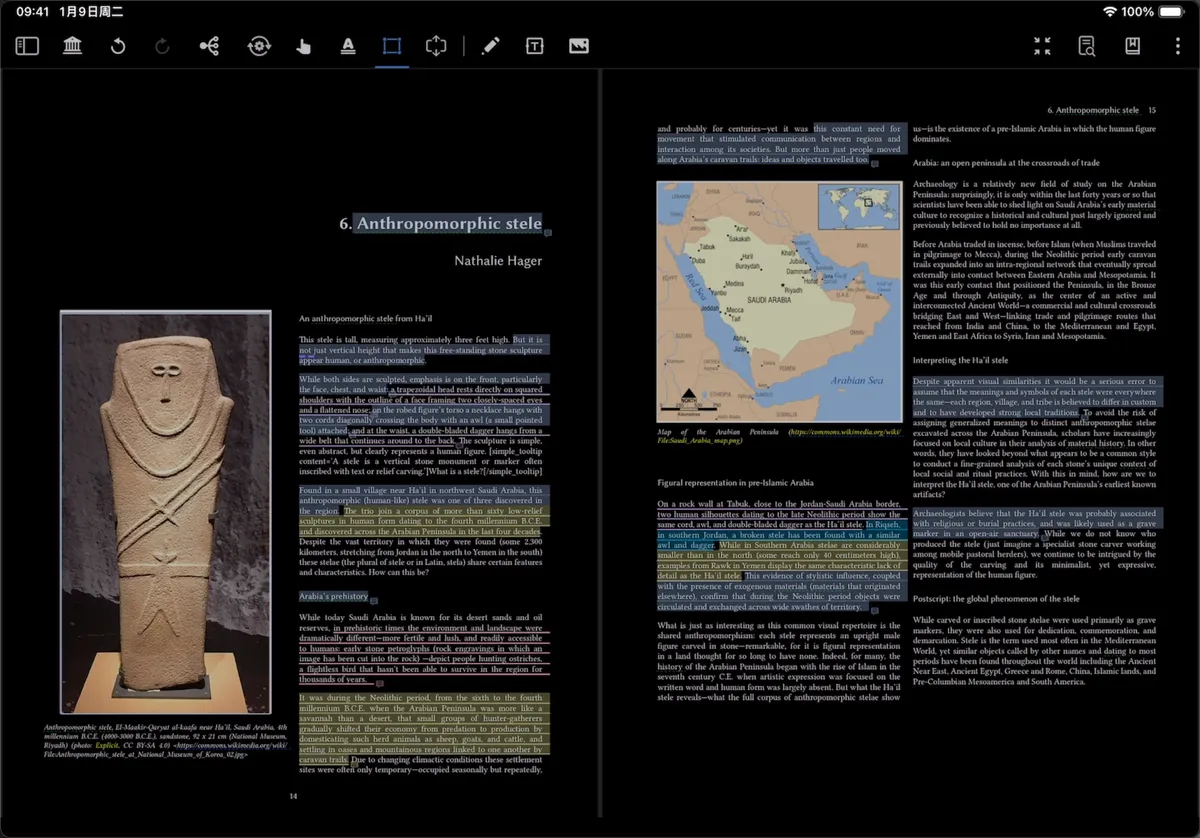Open the bookmark icon
The height and width of the screenshot is (838, 1200).
1132,46
